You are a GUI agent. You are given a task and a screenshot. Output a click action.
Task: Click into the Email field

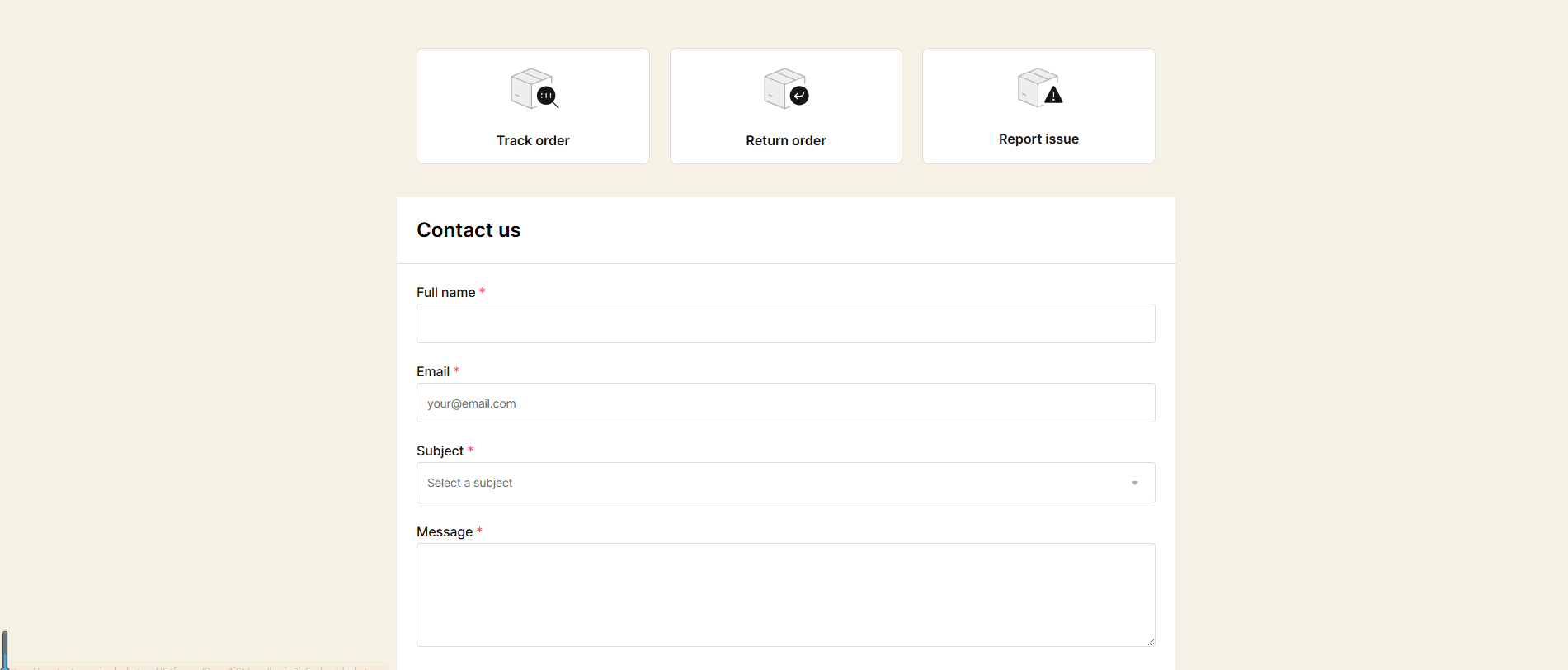785,403
